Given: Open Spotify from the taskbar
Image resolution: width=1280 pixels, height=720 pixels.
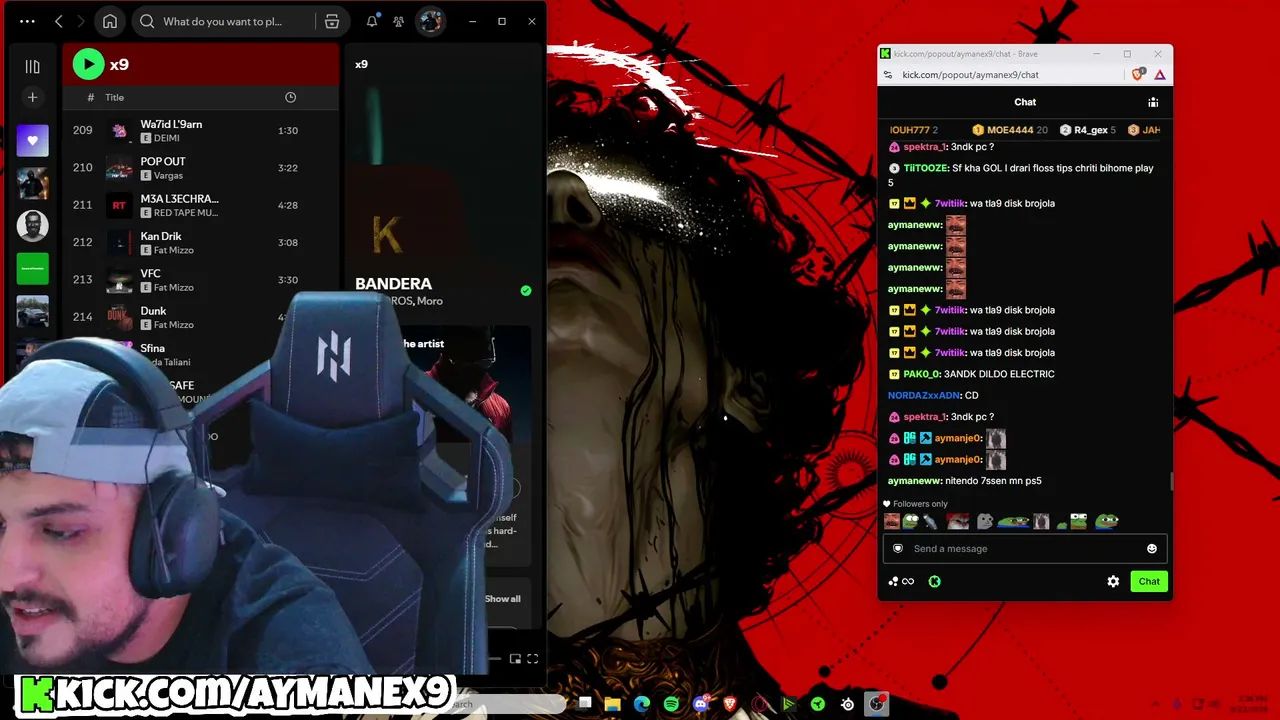Looking at the screenshot, I should 671,704.
